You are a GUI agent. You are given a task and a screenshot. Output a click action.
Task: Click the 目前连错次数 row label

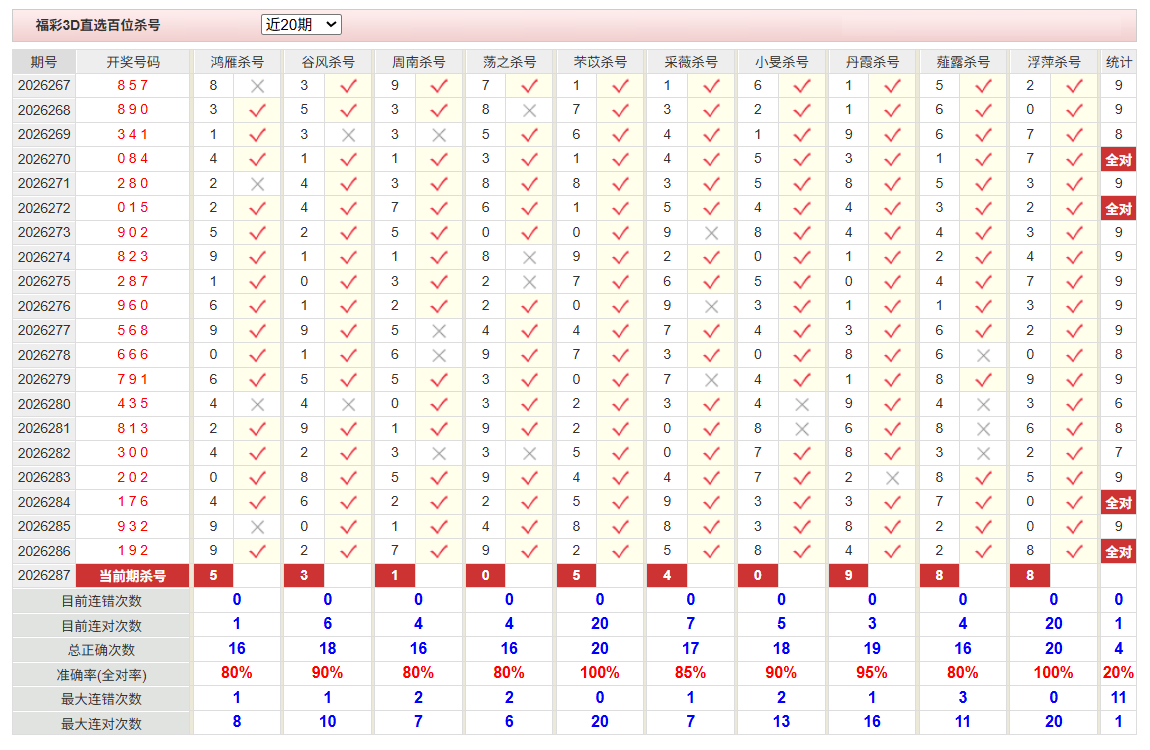tap(101, 601)
